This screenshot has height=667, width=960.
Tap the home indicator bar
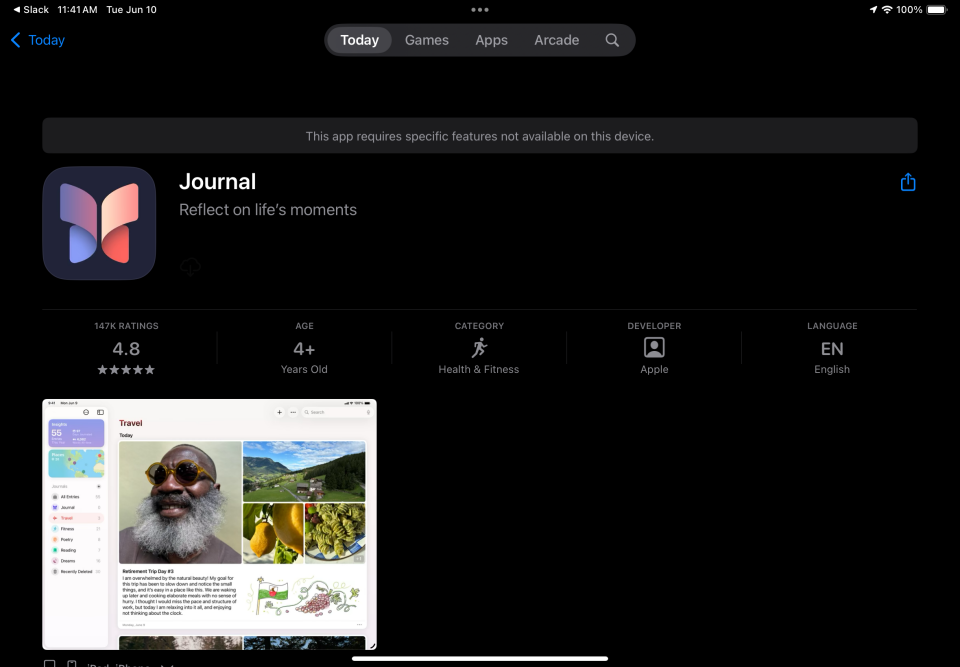(x=480, y=658)
